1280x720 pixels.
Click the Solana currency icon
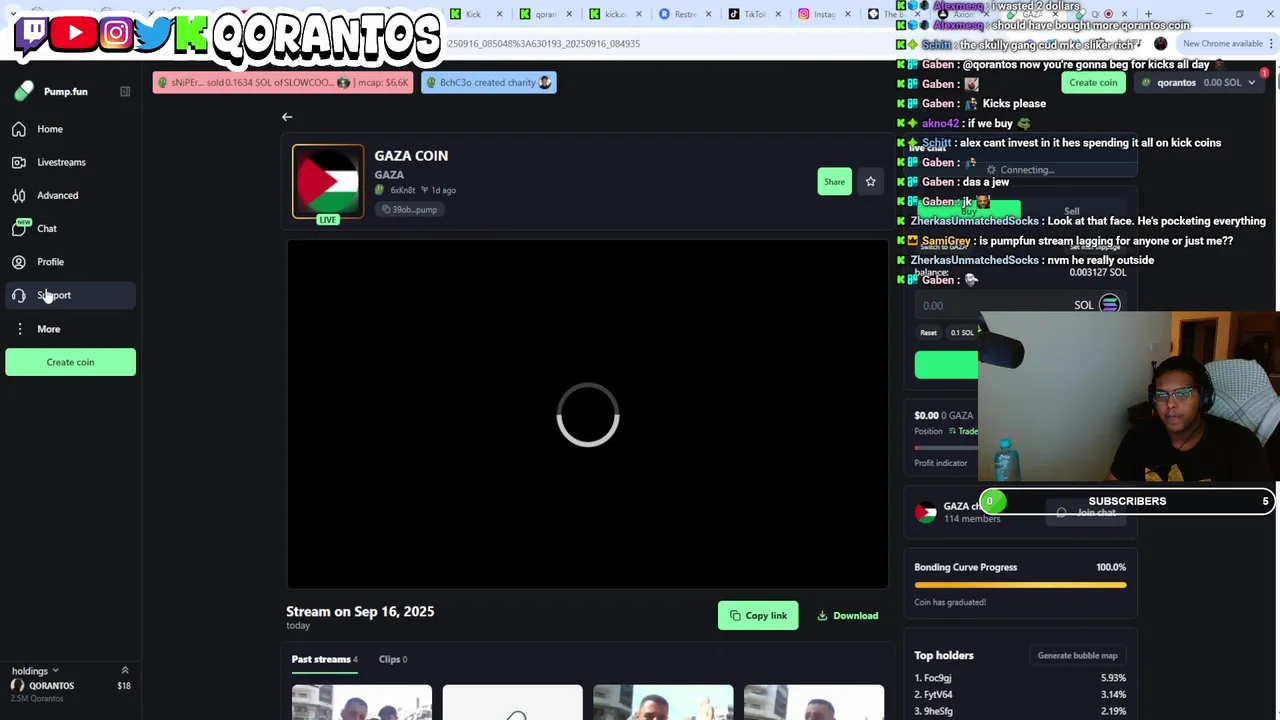[1110, 305]
